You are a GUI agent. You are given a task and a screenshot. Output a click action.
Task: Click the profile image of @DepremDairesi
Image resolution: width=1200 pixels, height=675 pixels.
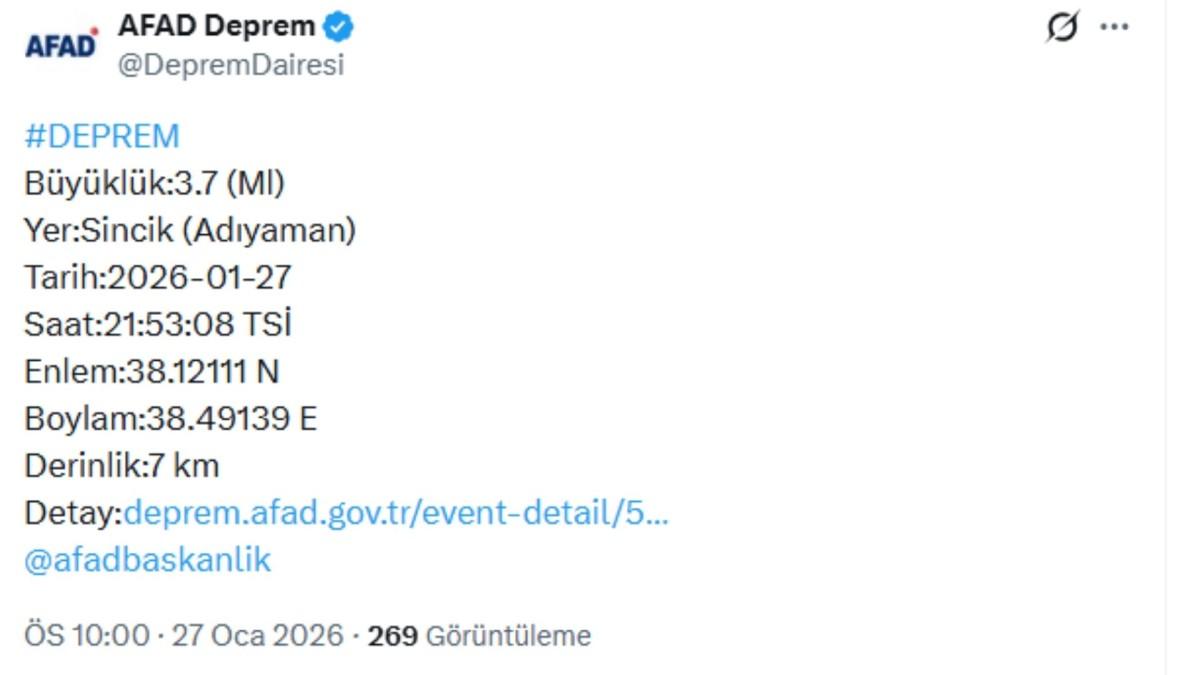pyautogui.click(x=60, y=42)
